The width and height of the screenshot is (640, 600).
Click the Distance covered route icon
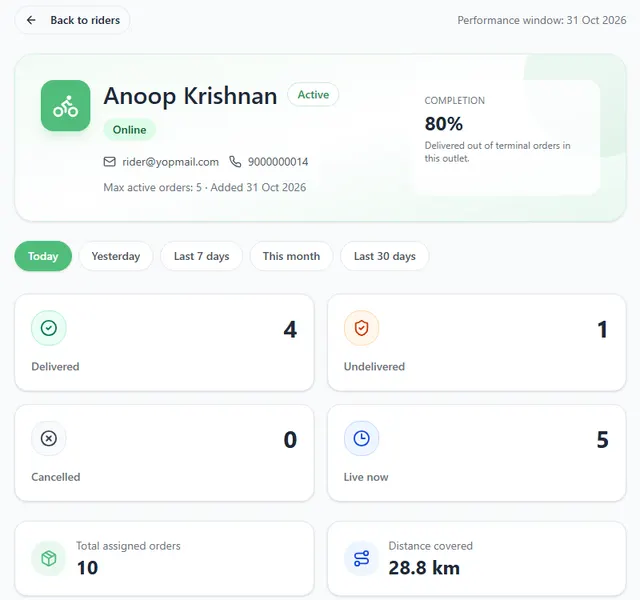point(361,558)
